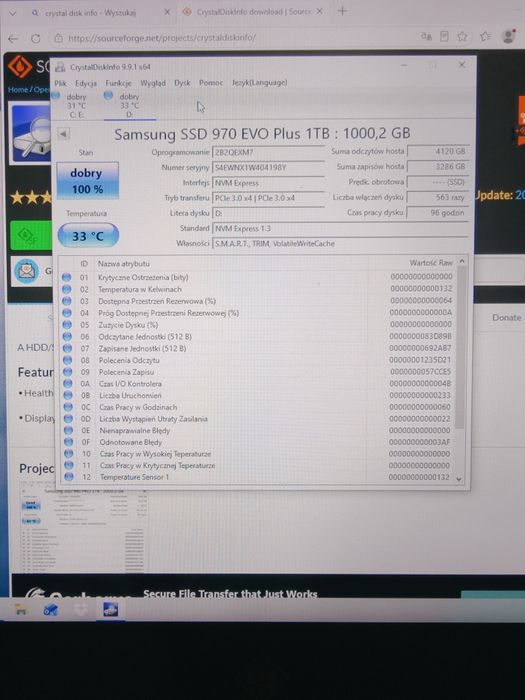Click the browser address bar URL
The height and width of the screenshot is (700, 525).
(162, 38)
